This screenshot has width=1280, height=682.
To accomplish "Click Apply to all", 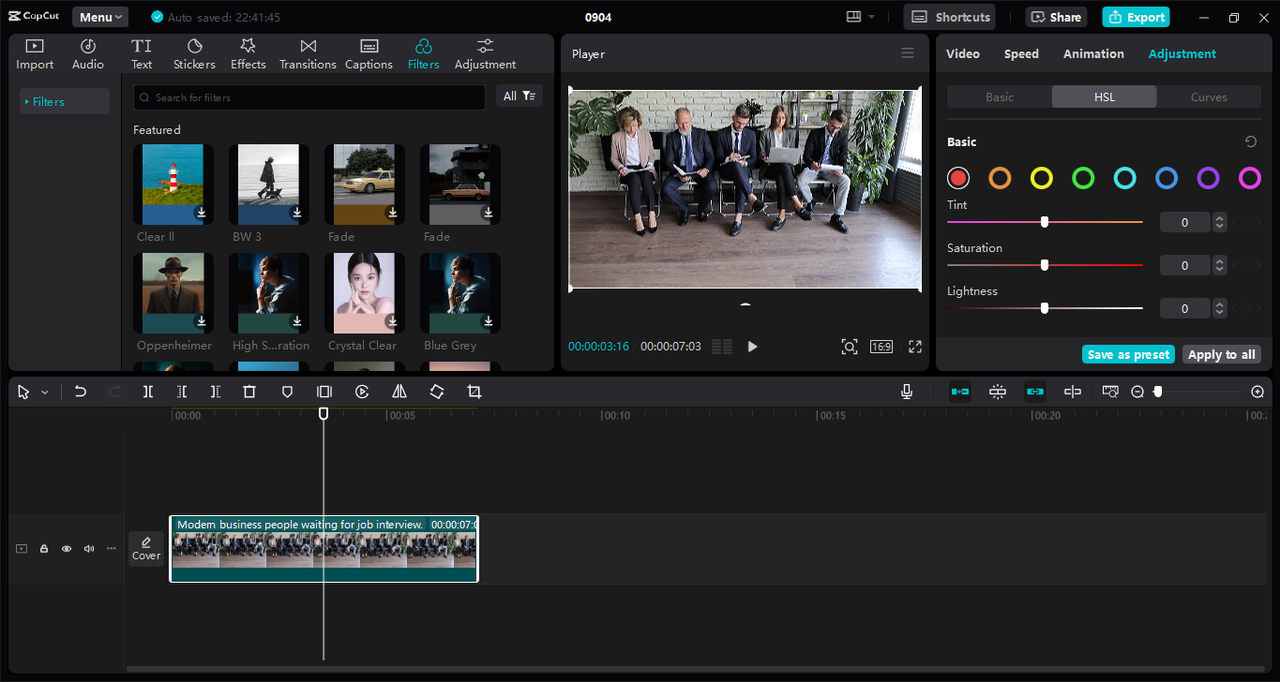I will [x=1221, y=354].
